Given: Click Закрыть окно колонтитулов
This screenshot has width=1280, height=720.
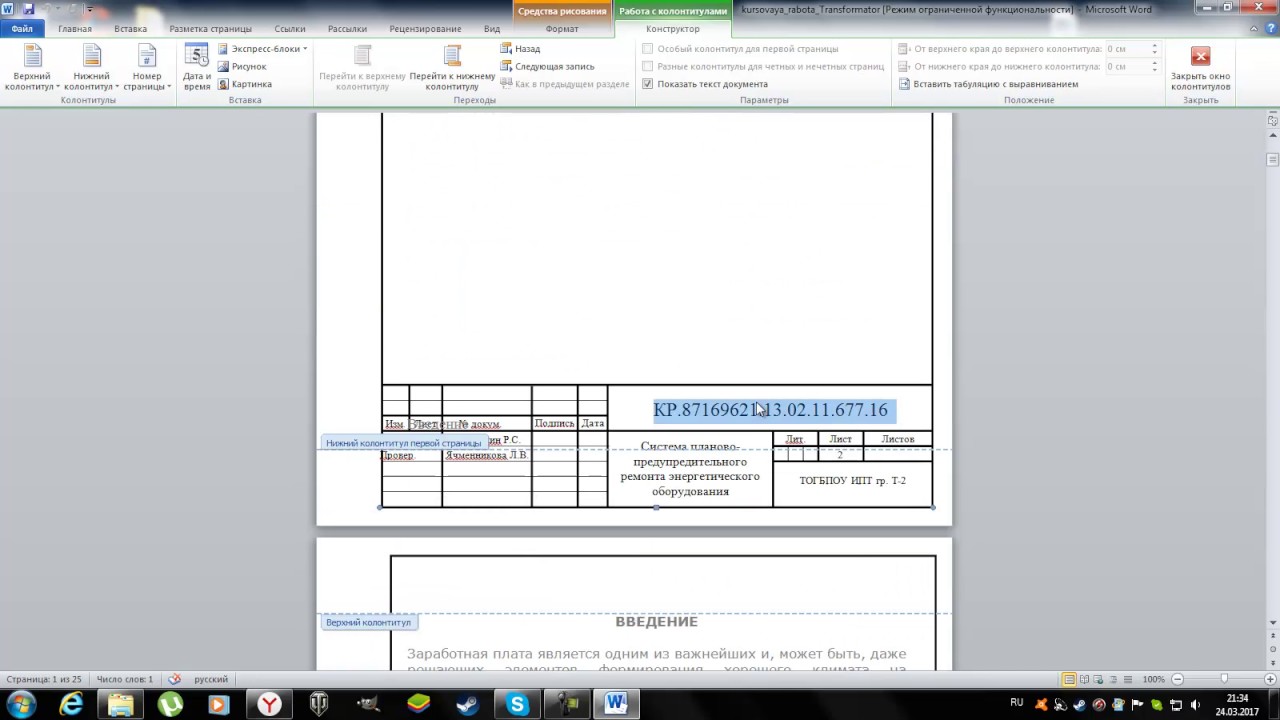Looking at the screenshot, I should coord(1200,68).
